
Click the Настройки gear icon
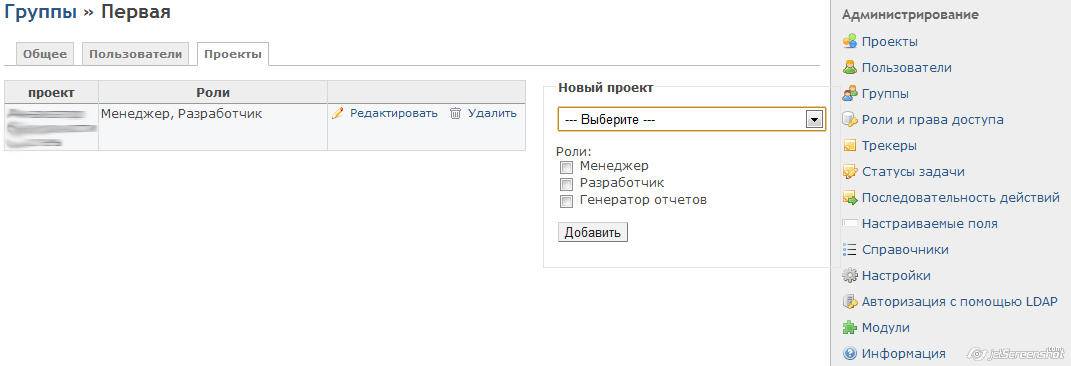click(x=850, y=276)
